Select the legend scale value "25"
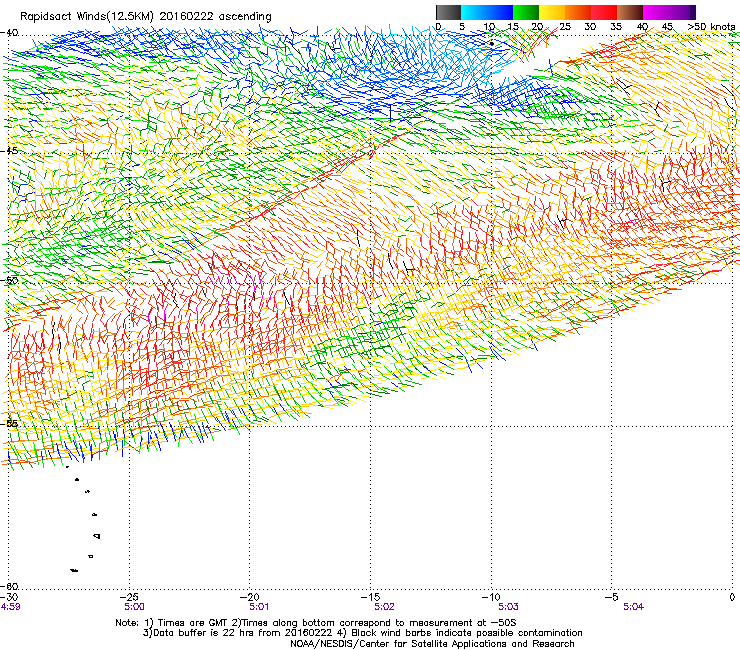Screen dimensions: 740x650 [x=565, y=27]
